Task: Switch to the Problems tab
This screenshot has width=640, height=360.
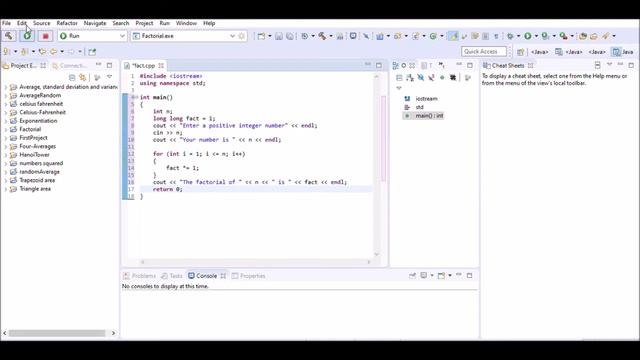Action: (140, 276)
